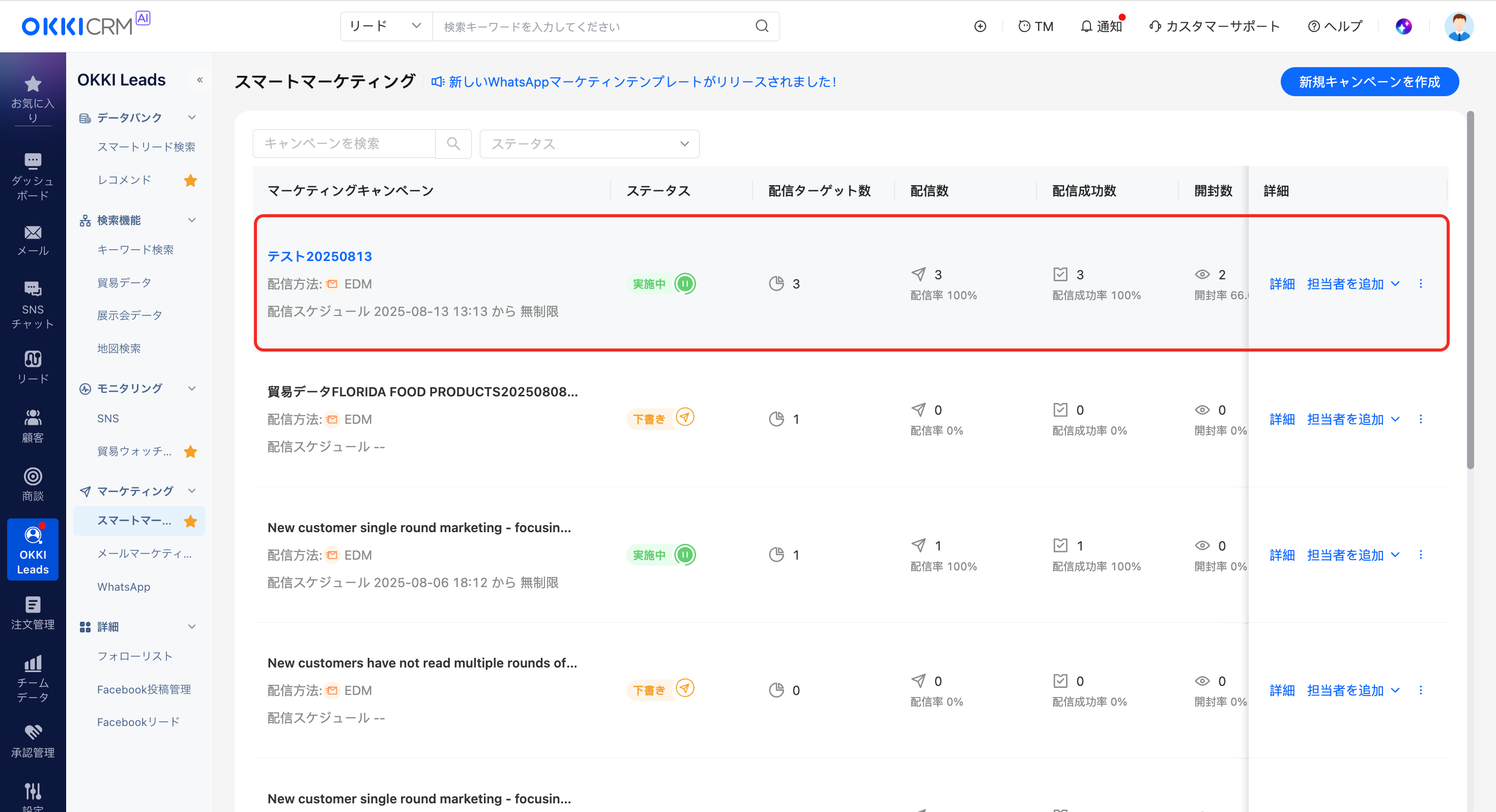
Task: Go to WhatsApp menu item
Action: tap(124, 587)
